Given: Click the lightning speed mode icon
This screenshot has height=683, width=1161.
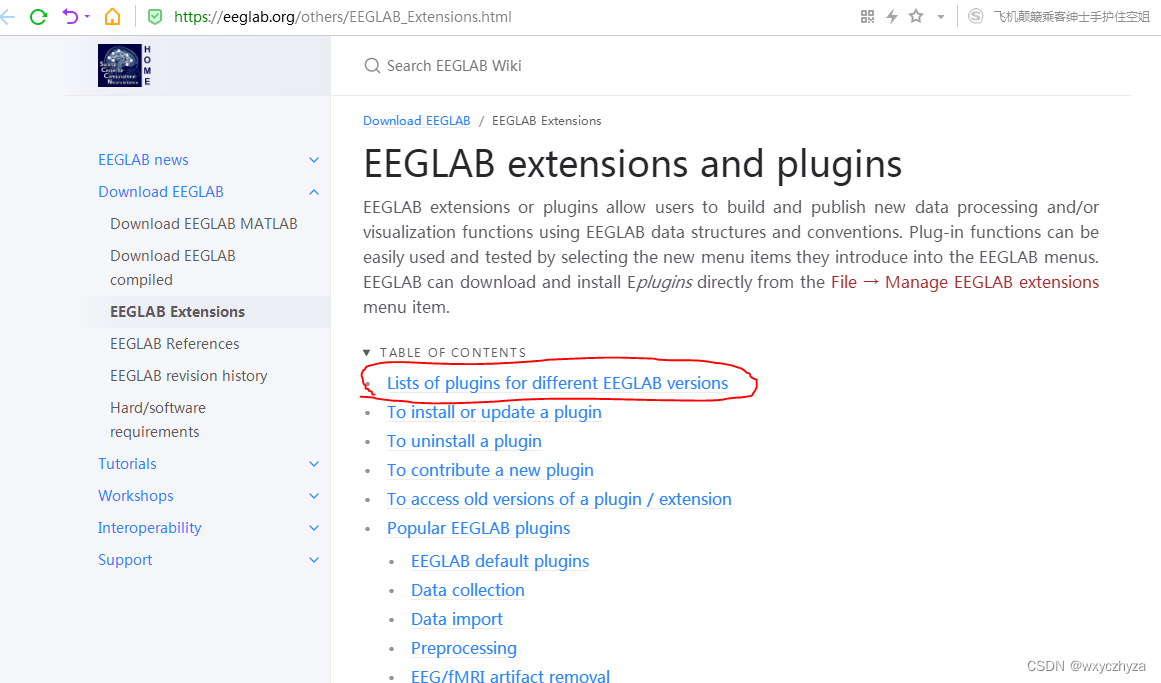Looking at the screenshot, I should (891, 16).
